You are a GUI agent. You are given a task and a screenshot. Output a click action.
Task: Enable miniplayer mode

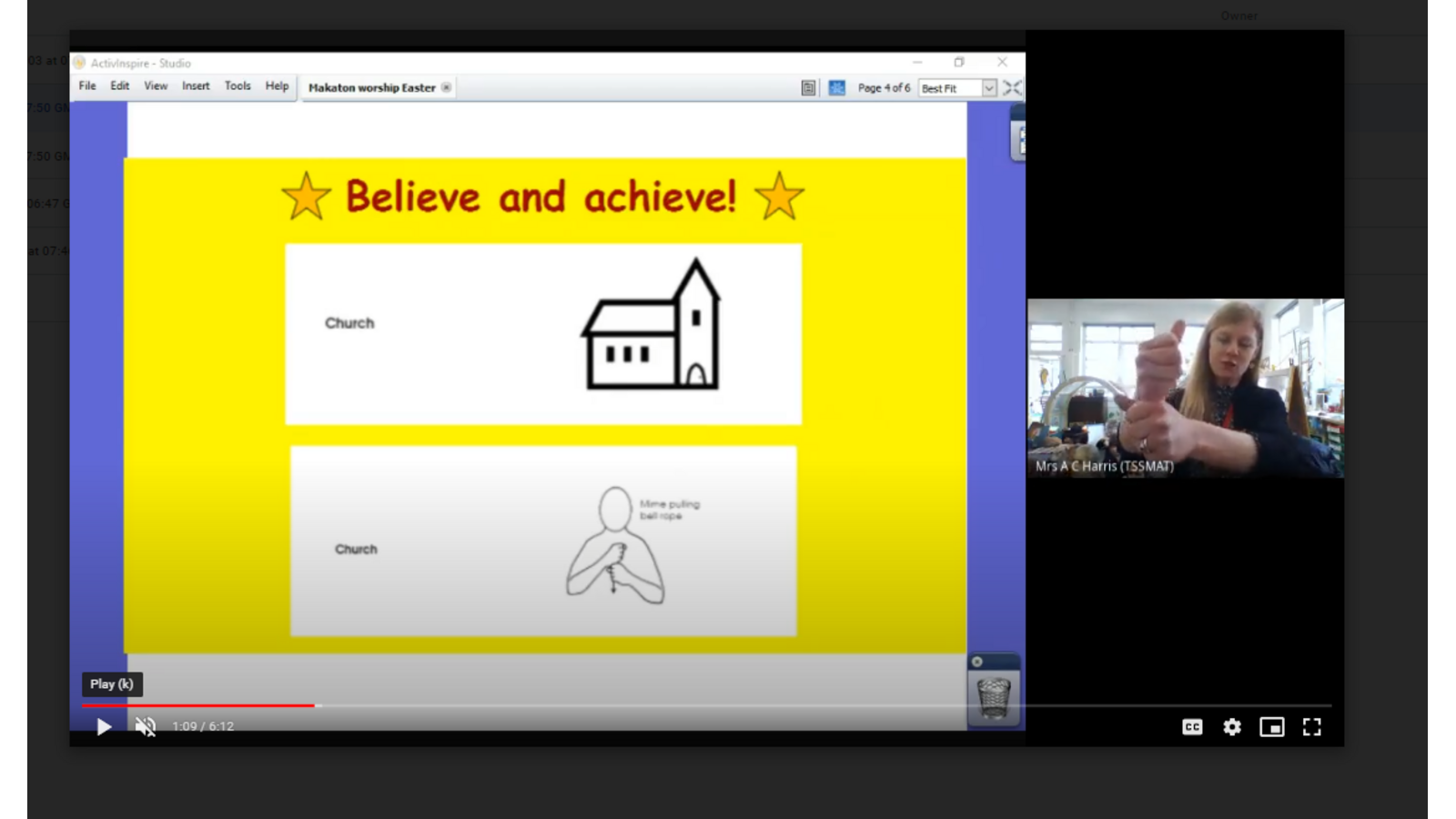point(1271,726)
